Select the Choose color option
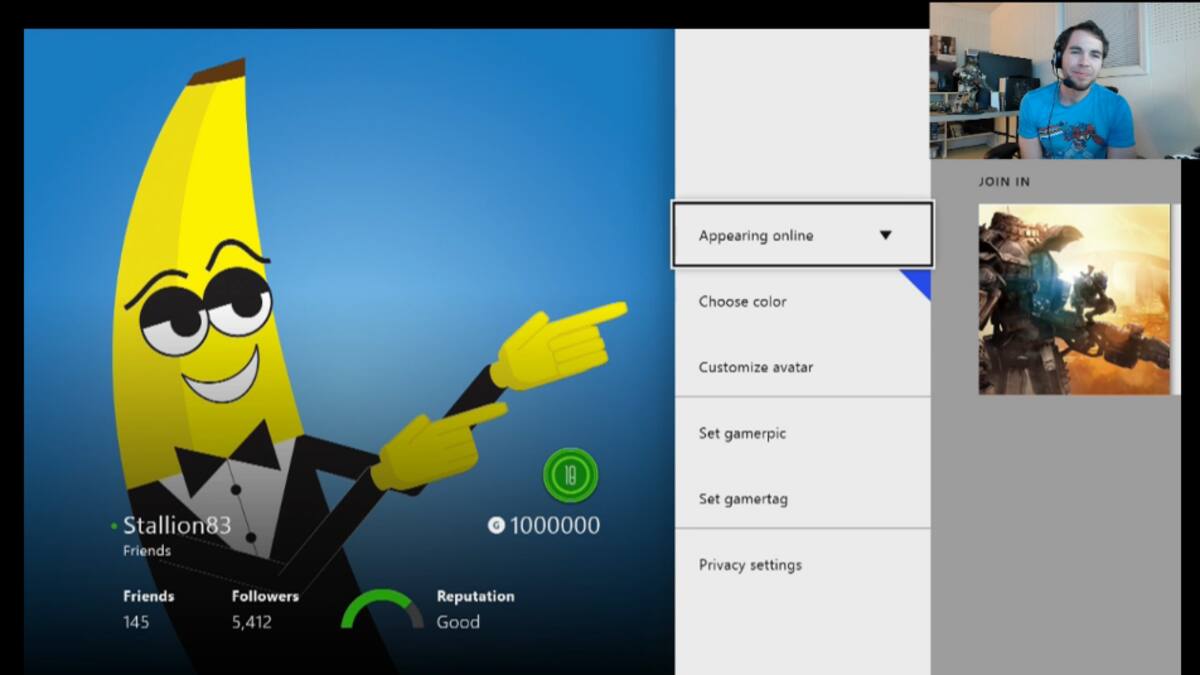This screenshot has height=675, width=1200. (x=743, y=301)
